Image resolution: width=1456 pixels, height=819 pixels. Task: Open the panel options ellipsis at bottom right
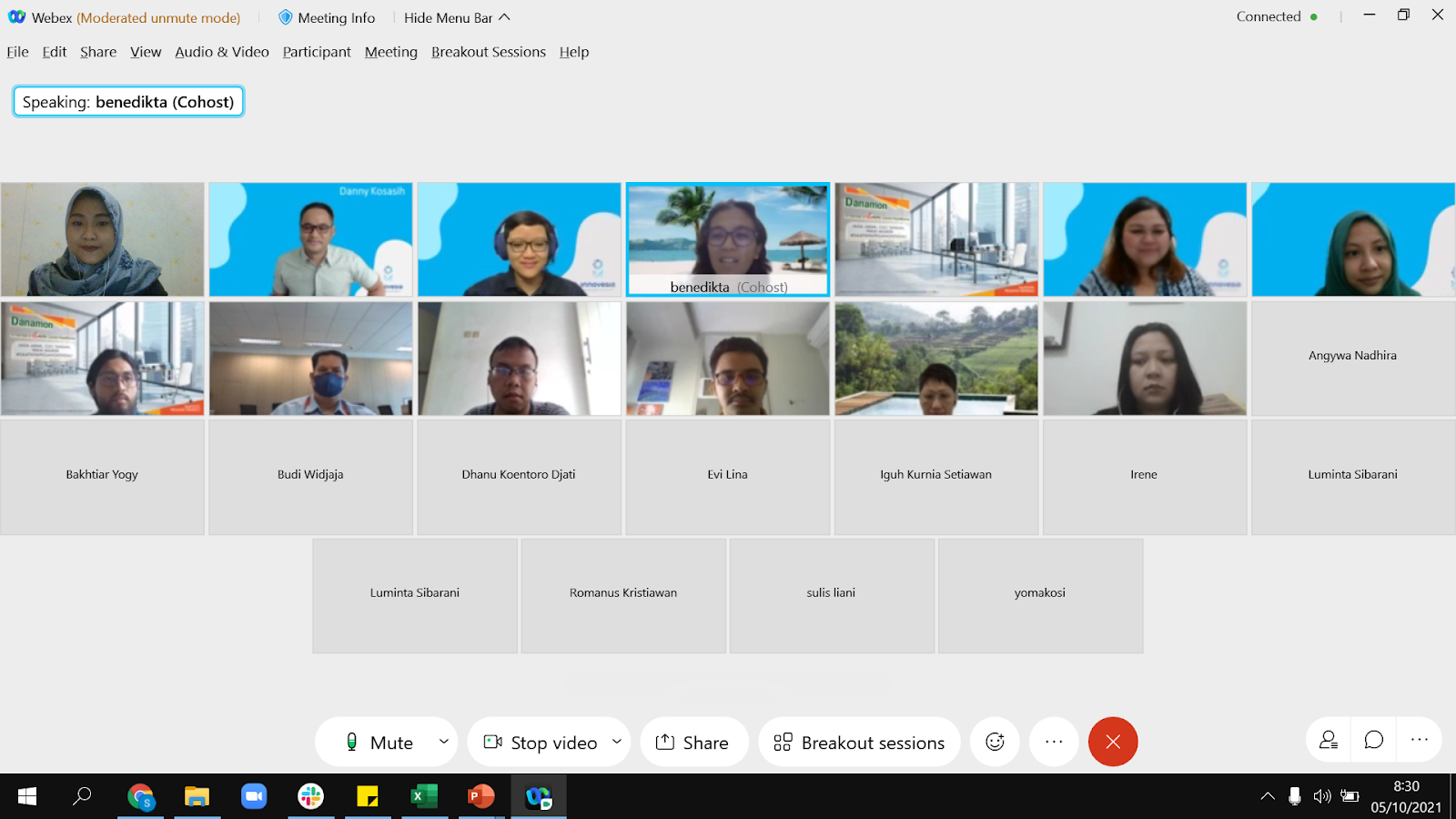[x=1420, y=741]
